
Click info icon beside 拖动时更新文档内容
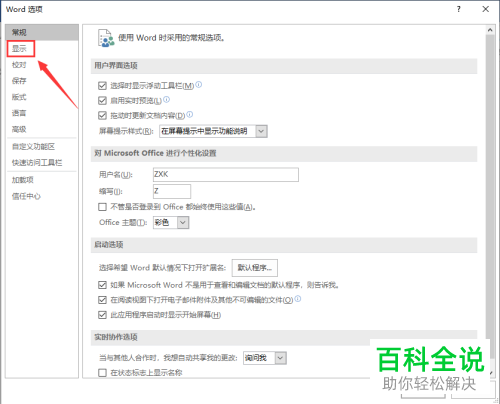[x=190, y=114]
